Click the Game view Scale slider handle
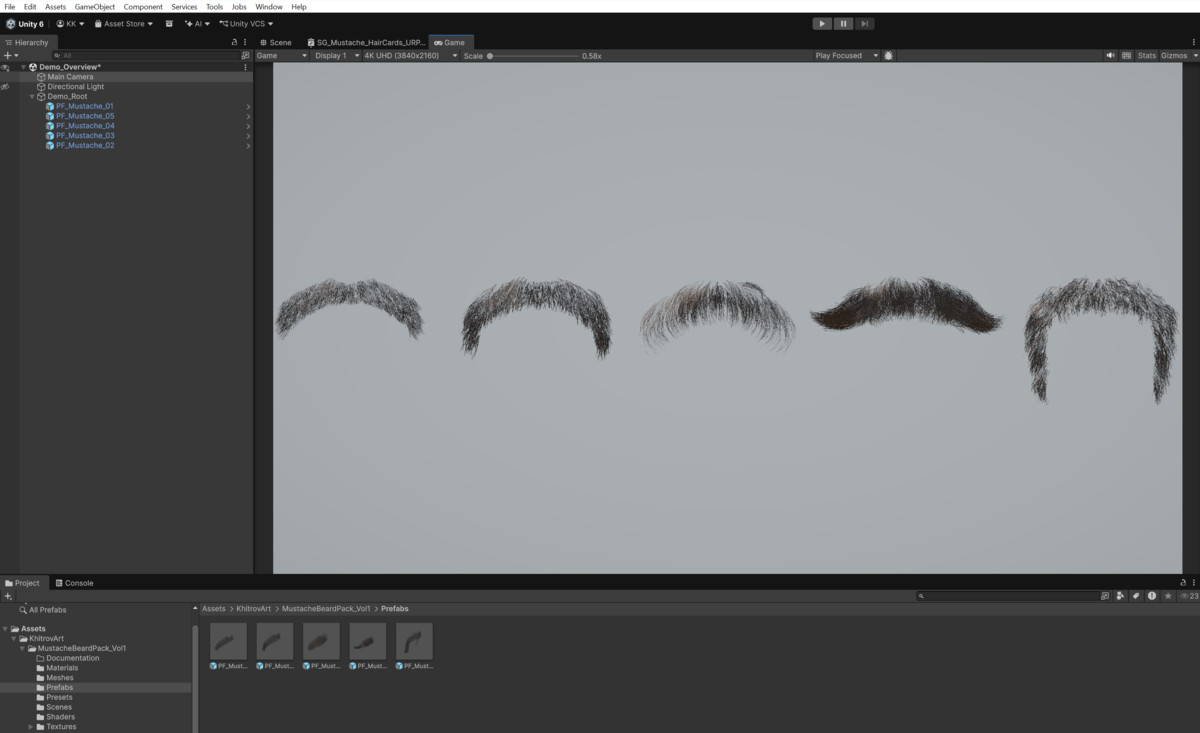The width and height of the screenshot is (1200, 733). point(490,56)
